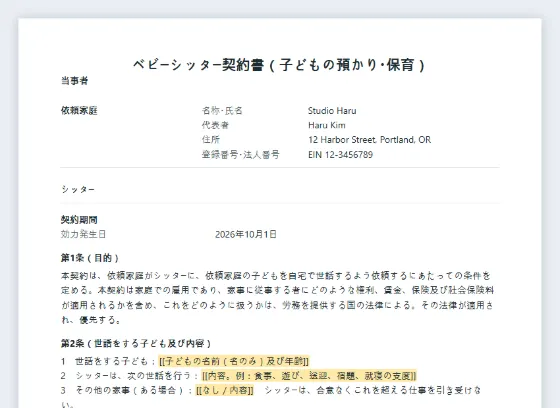This screenshot has height=408, width=560.
Task: Click the title ベビーシッター契約書
Action: pyautogui.click(x=279, y=65)
